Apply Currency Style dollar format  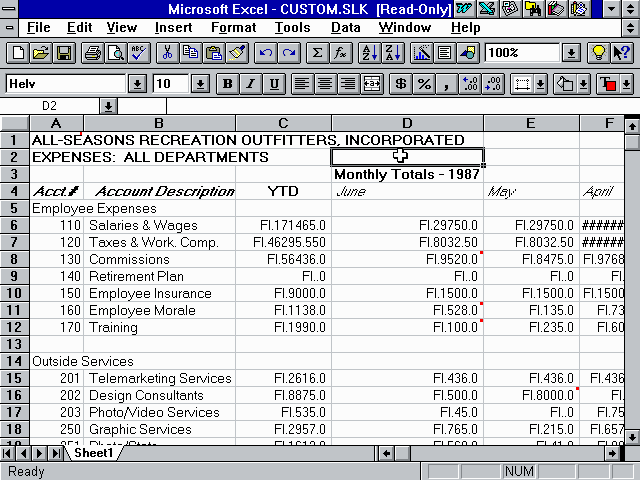pyautogui.click(x=401, y=84)
